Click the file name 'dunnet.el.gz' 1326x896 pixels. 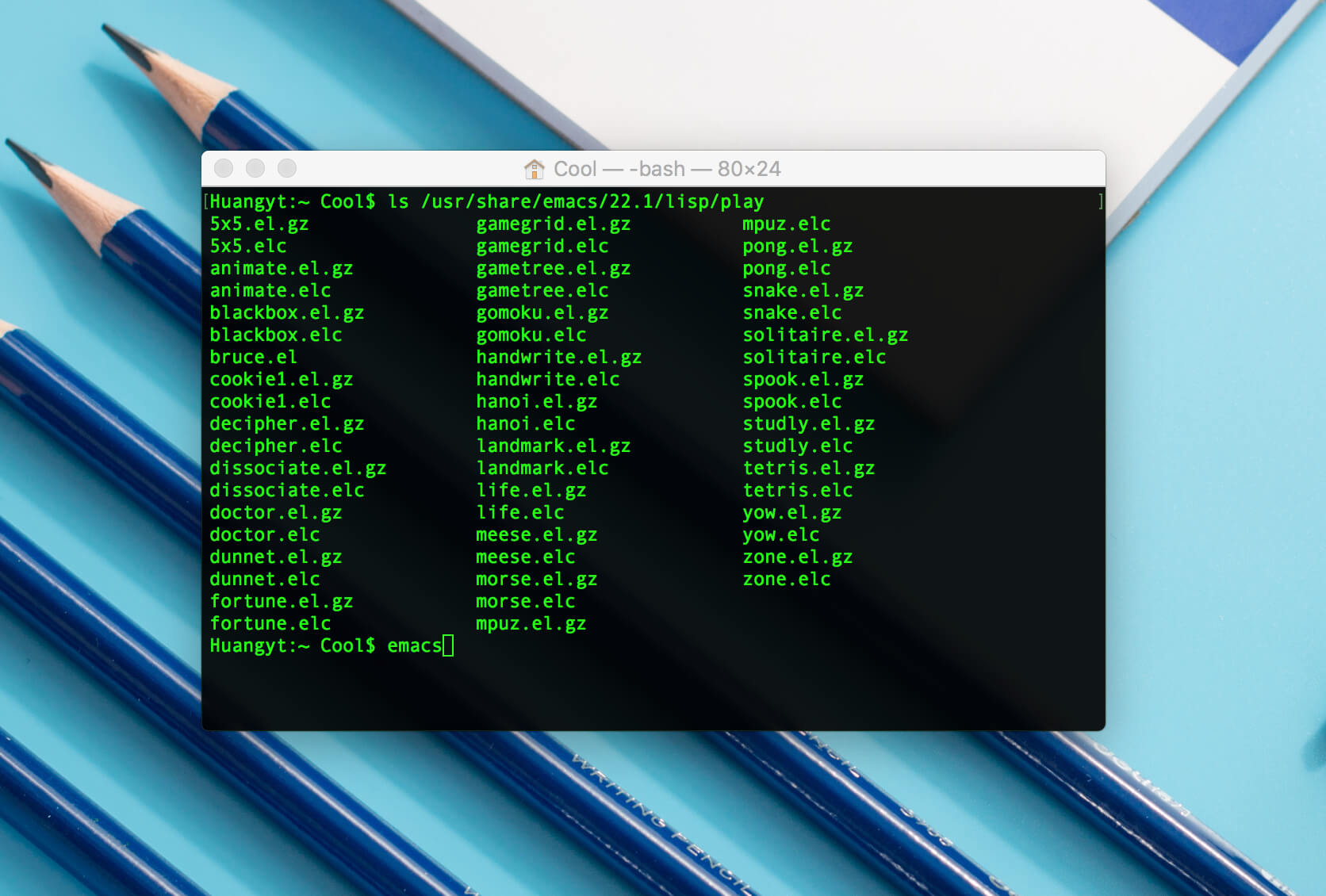(x=276, y=557)
